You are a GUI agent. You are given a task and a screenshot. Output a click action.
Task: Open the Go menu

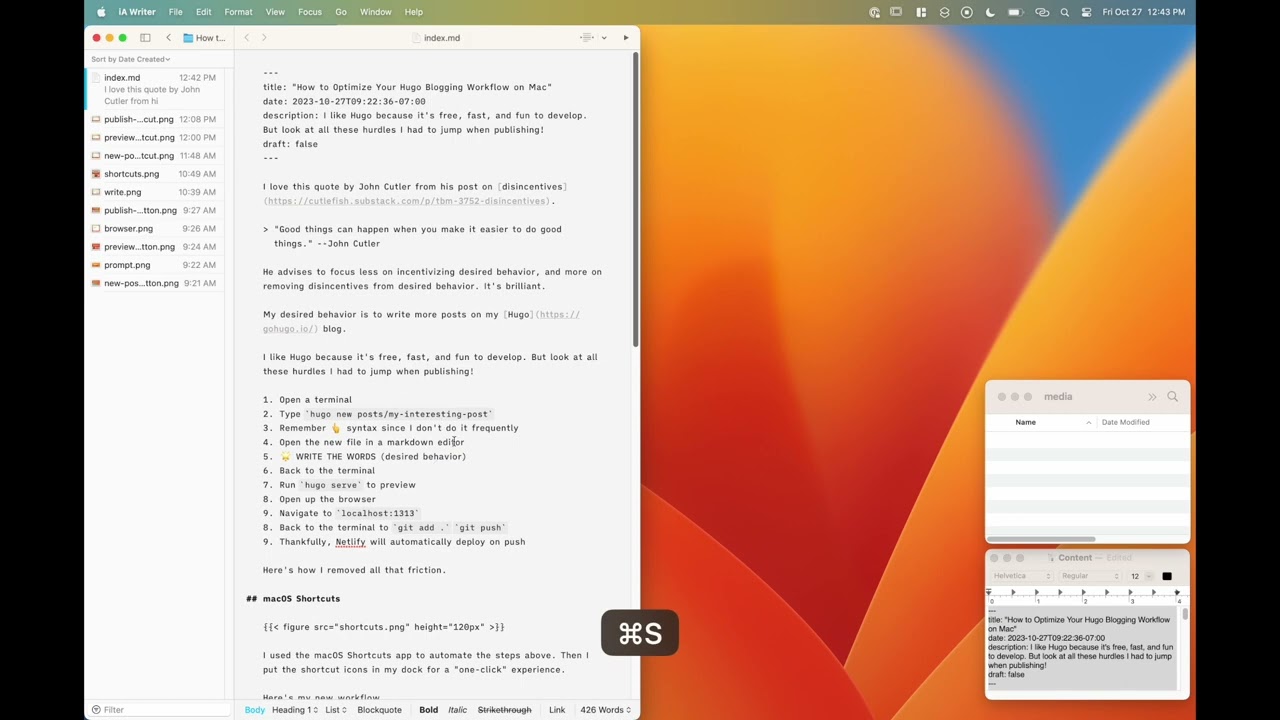coord(341,12)
